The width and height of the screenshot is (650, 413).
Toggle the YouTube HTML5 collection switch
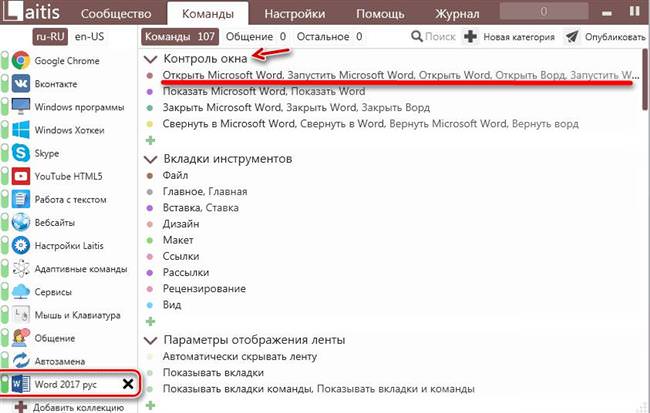pyautogui.click(x=5, y=176)
